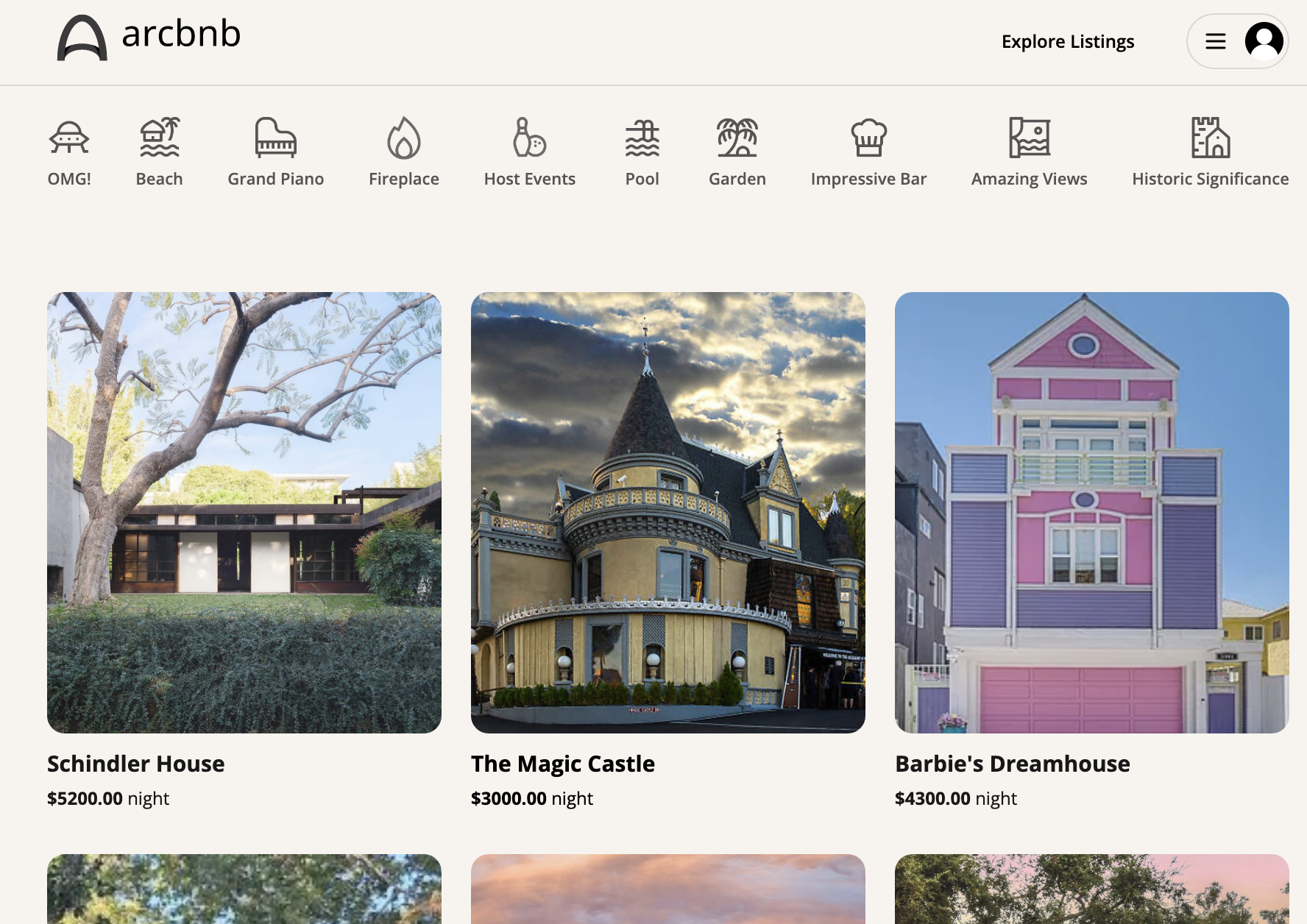The height and width of the screenshot is (924, 1307).
Task: Select the Fireplace flame icon
Action: click(404, 138)
